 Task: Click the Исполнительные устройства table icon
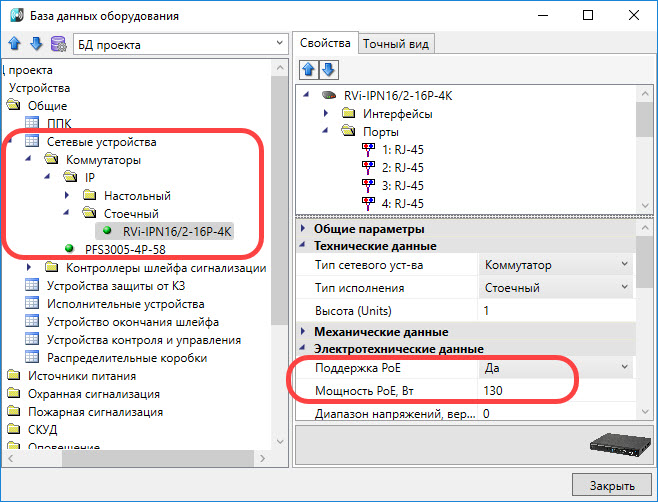point(32,303)
